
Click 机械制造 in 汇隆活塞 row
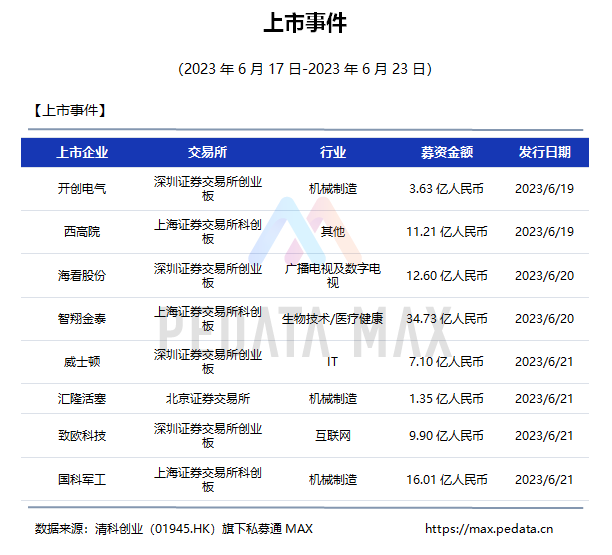(x=333, y=399)
